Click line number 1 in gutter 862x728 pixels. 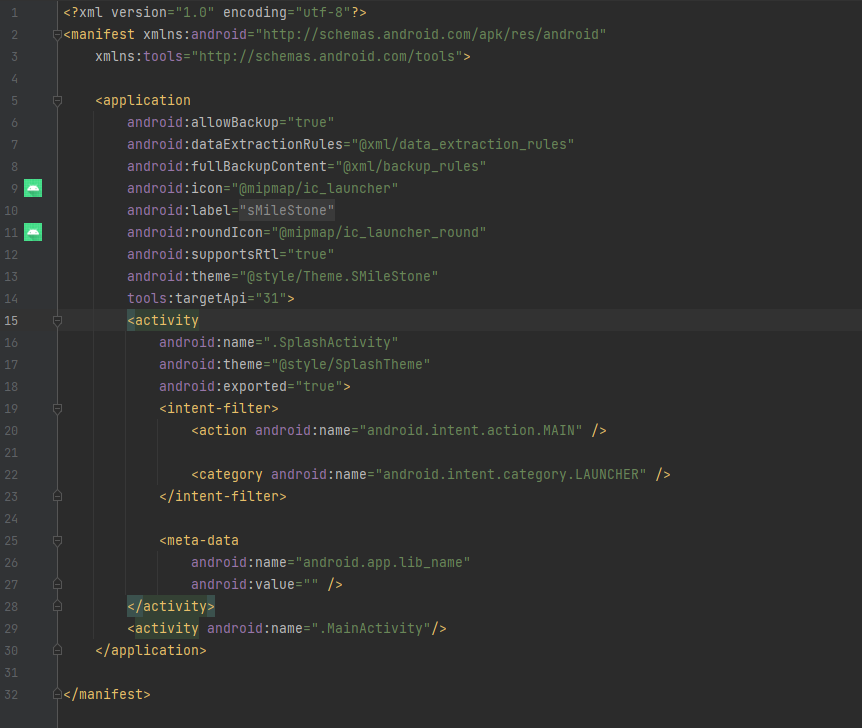pos(14,13)
